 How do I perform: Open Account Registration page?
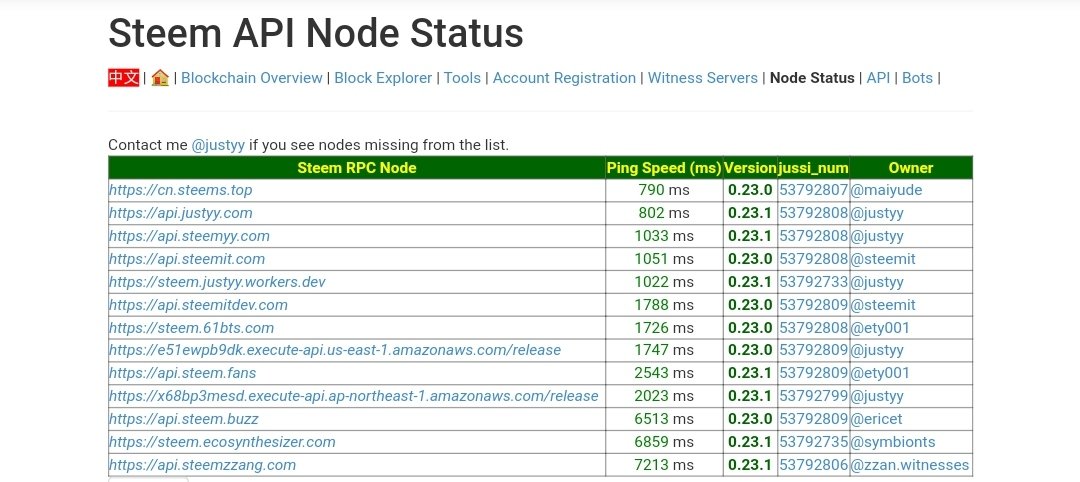564,78
